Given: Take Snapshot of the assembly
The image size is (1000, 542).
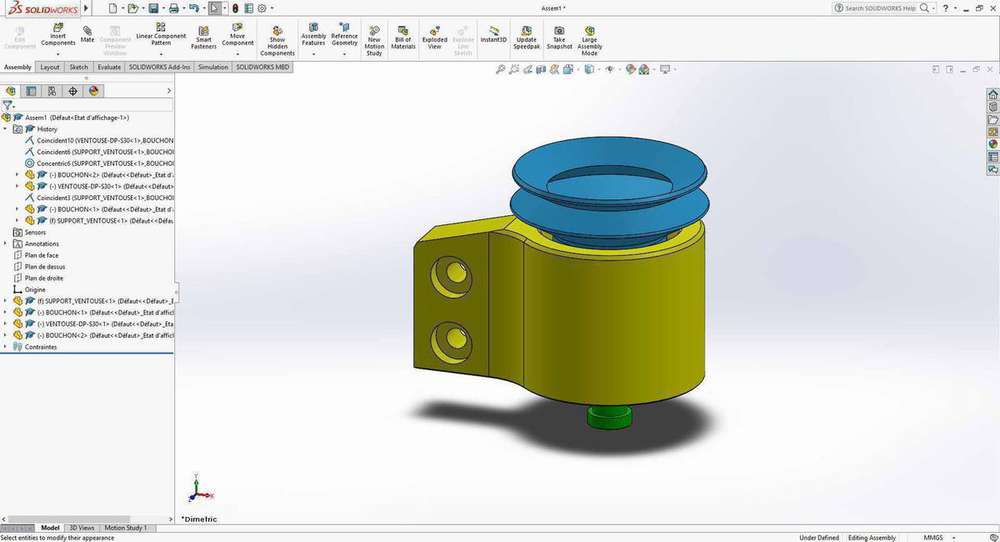Looking at the screenshot, I should coord(559,38).
